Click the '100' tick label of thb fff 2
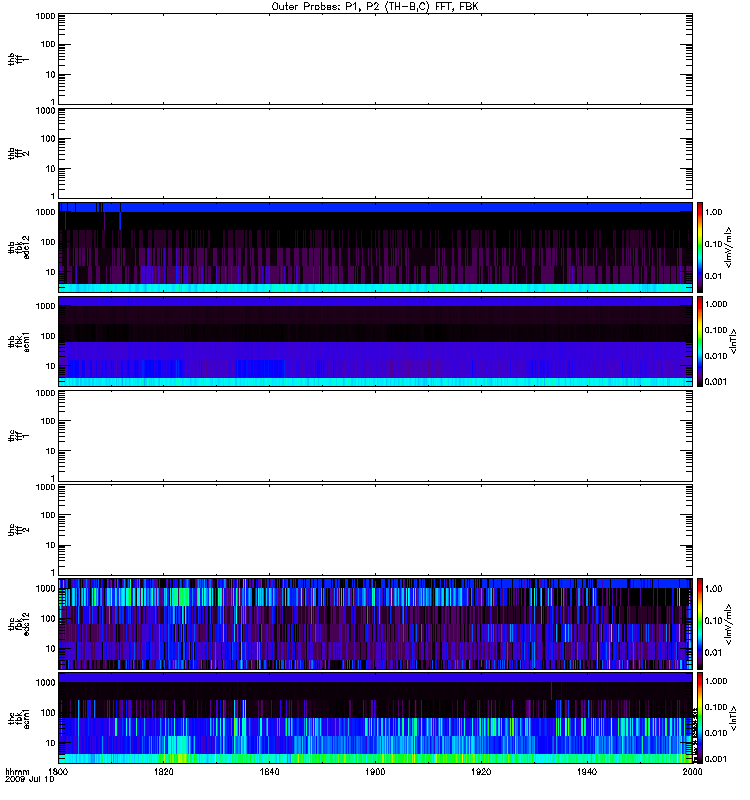This screenshot has width=750, height=800. click(x=48, y=139)
